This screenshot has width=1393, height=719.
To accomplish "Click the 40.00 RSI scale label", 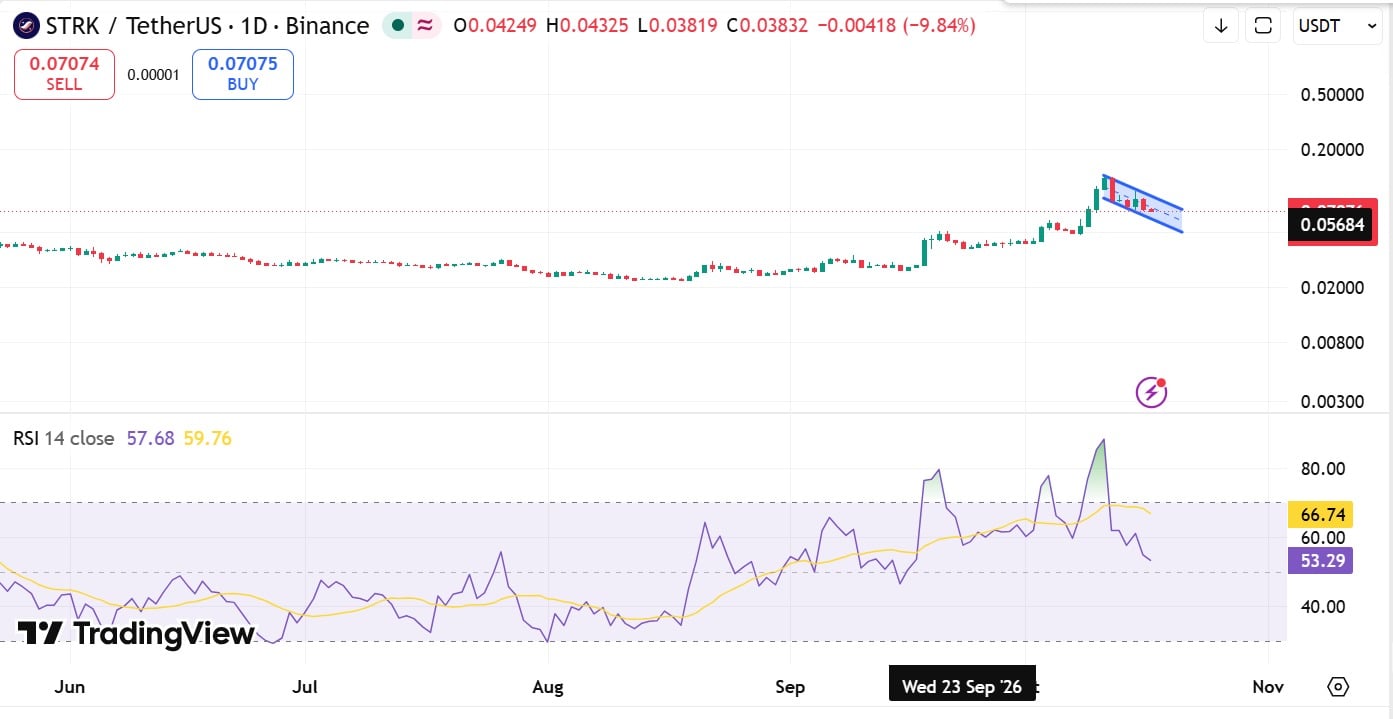I will click(x=1323, y=606).
